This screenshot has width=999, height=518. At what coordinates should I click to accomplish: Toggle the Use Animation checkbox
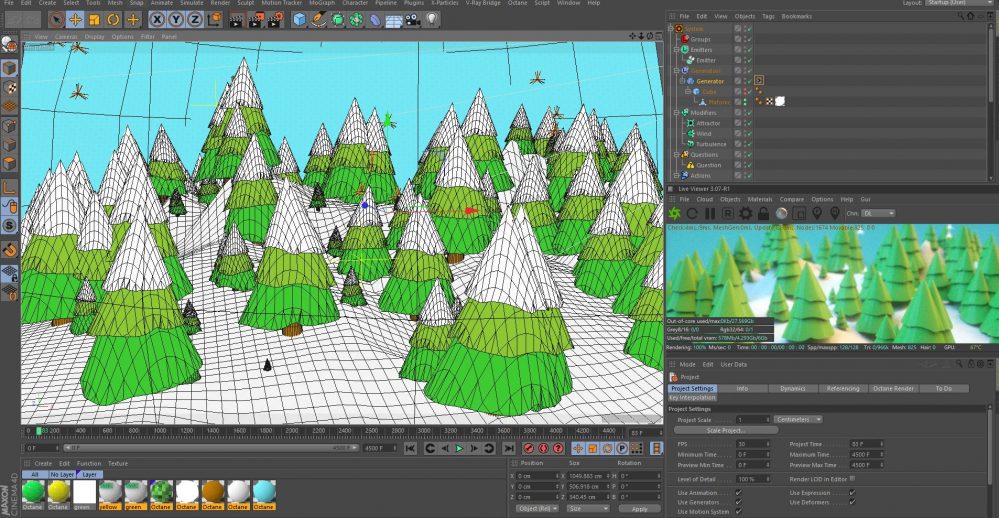click(738, 492)
